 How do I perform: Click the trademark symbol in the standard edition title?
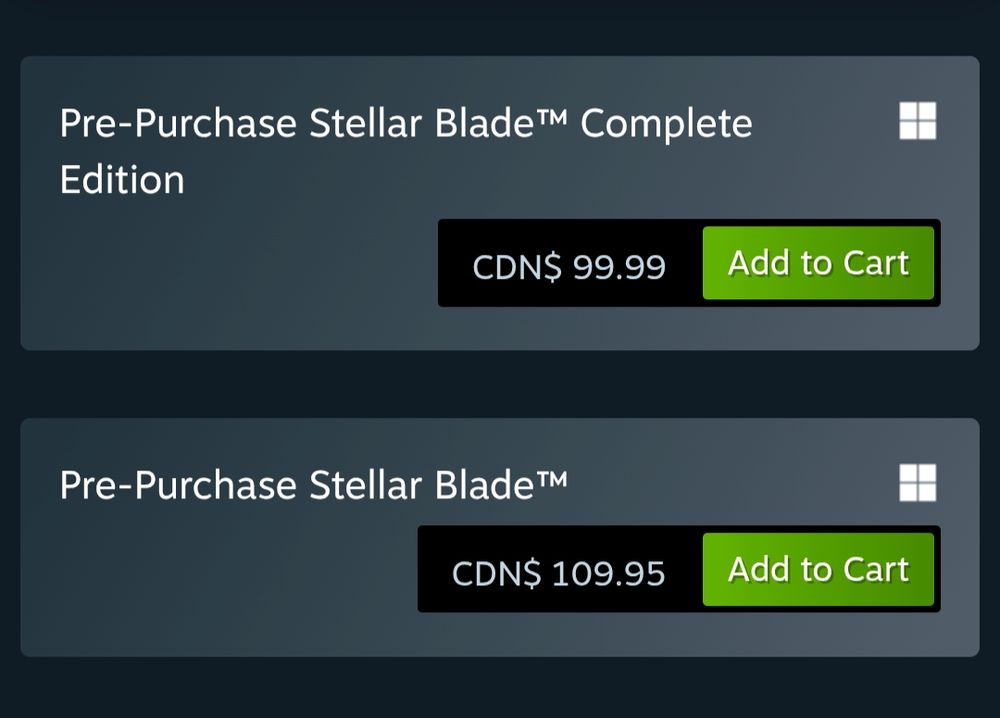[x=550, y=478]
